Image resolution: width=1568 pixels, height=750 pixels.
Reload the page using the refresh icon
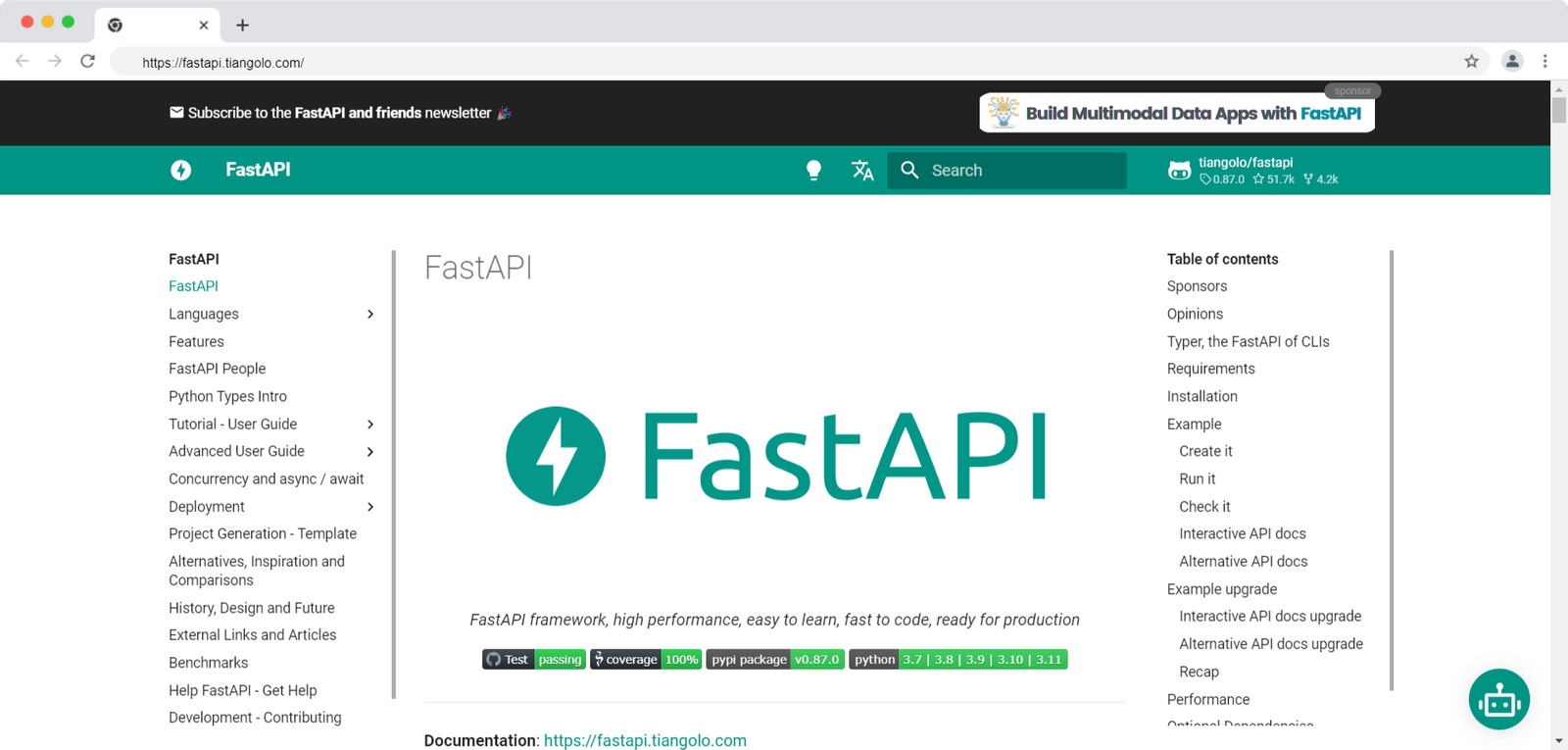click(88, 62)
